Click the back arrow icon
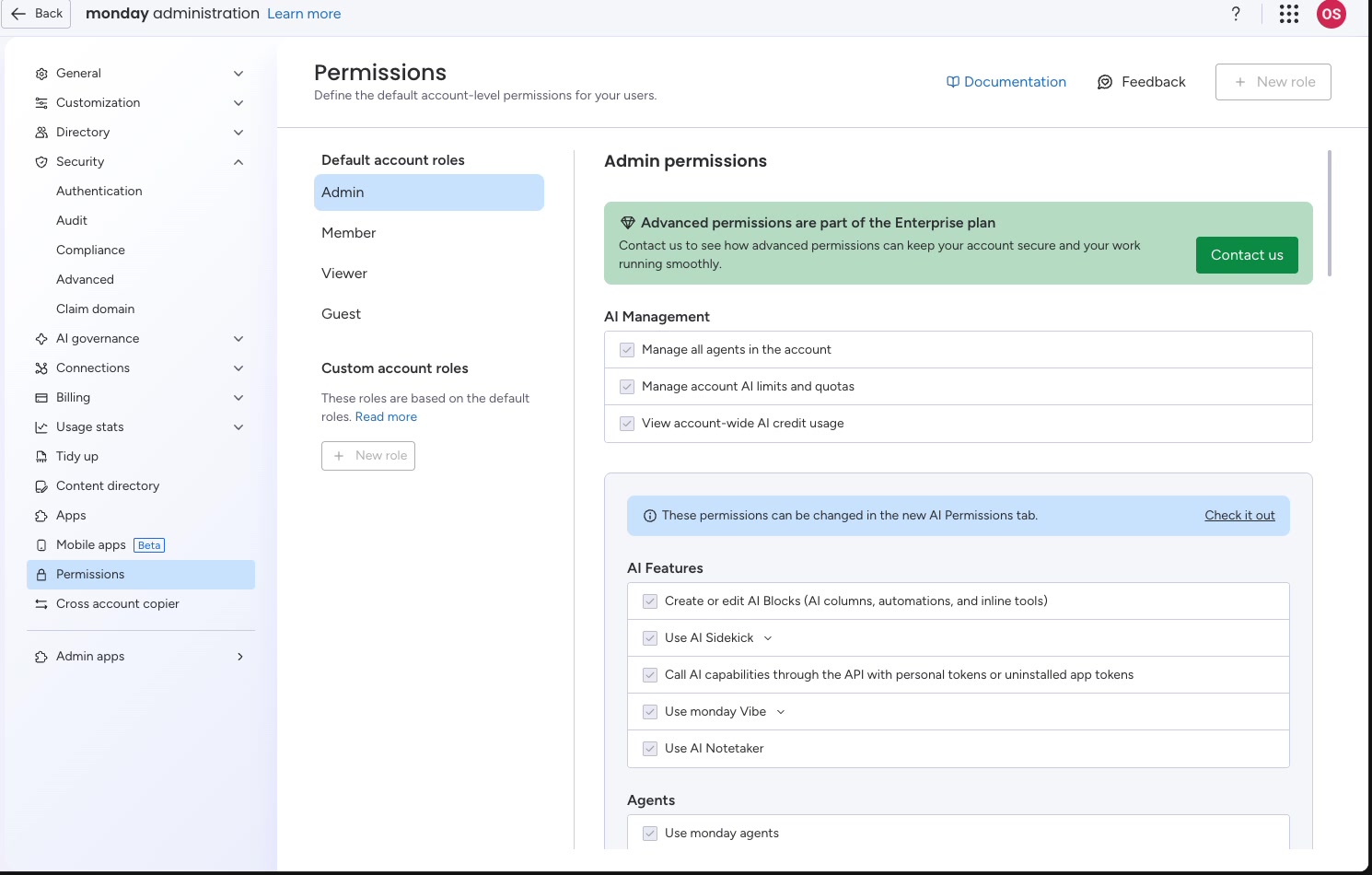Image resolution: width=1372 pixels, height=875 pixels. tap(18, 14)
